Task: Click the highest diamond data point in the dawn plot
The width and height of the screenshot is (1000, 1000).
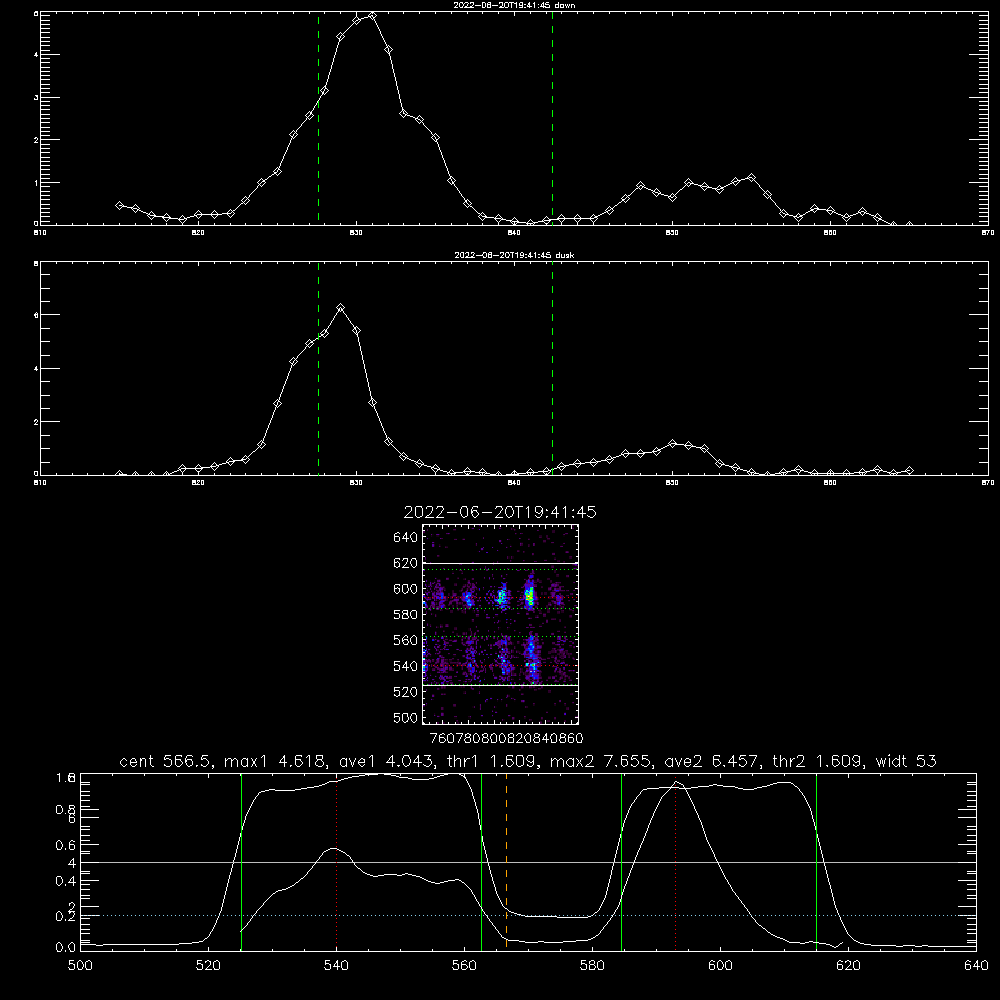Action: [x=372, y=15]
